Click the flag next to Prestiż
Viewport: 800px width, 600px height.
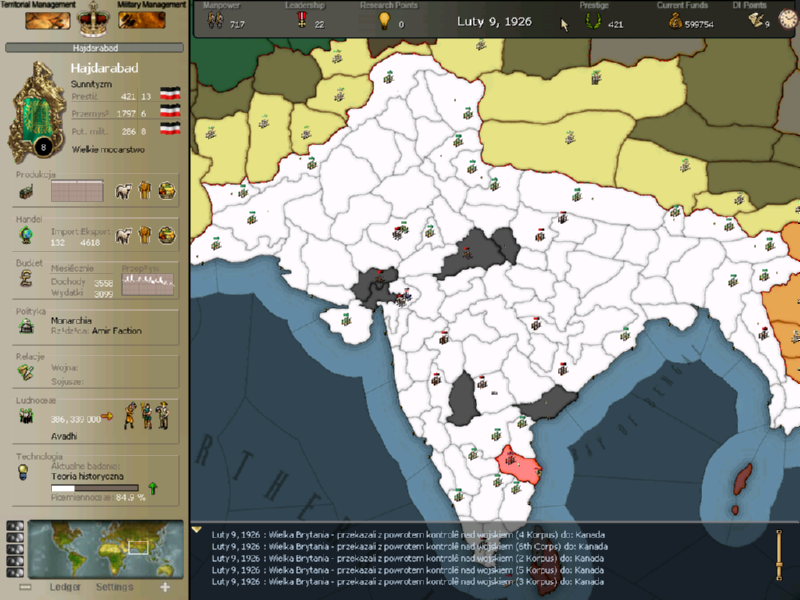point(170,93)
